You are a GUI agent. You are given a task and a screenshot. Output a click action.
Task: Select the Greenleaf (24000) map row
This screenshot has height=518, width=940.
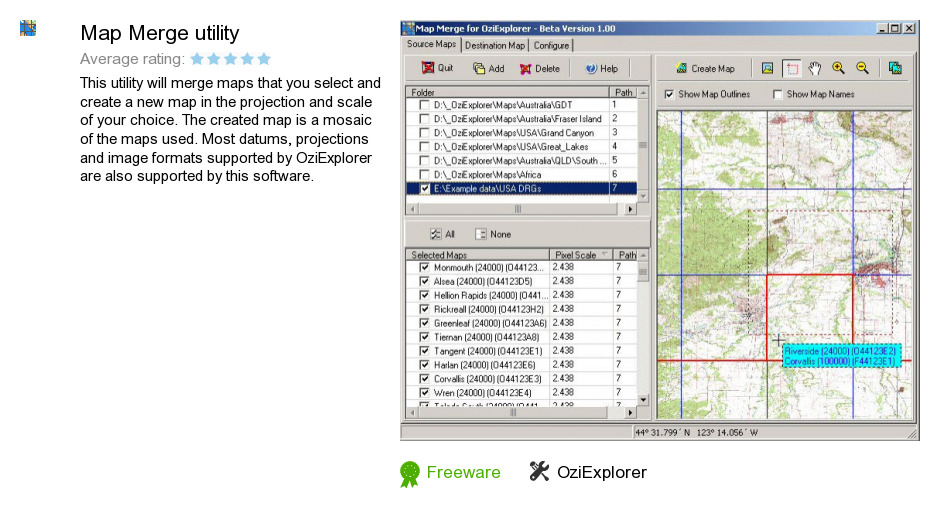click(521, 323)
